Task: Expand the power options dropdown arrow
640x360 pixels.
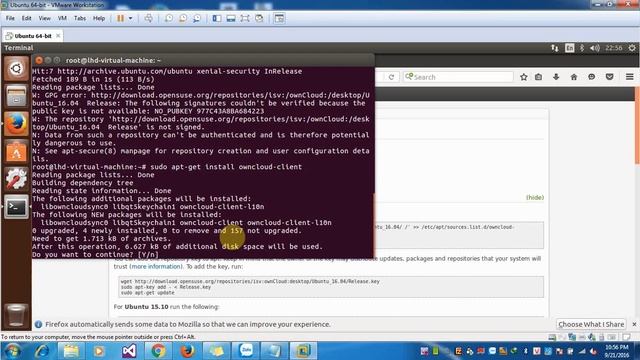Action: 131,18
